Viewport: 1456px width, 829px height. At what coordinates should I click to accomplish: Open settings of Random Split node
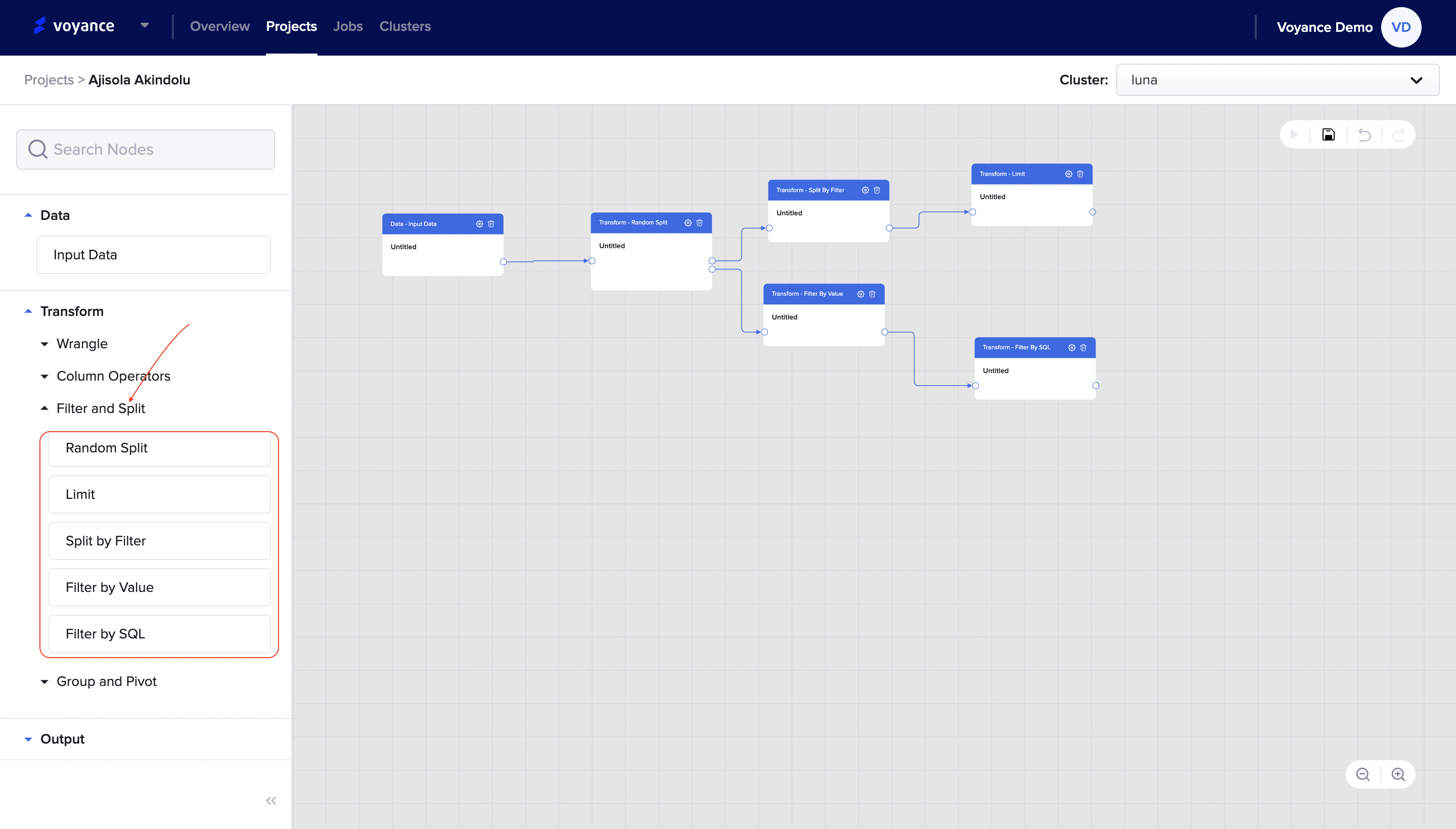[688, 222]
